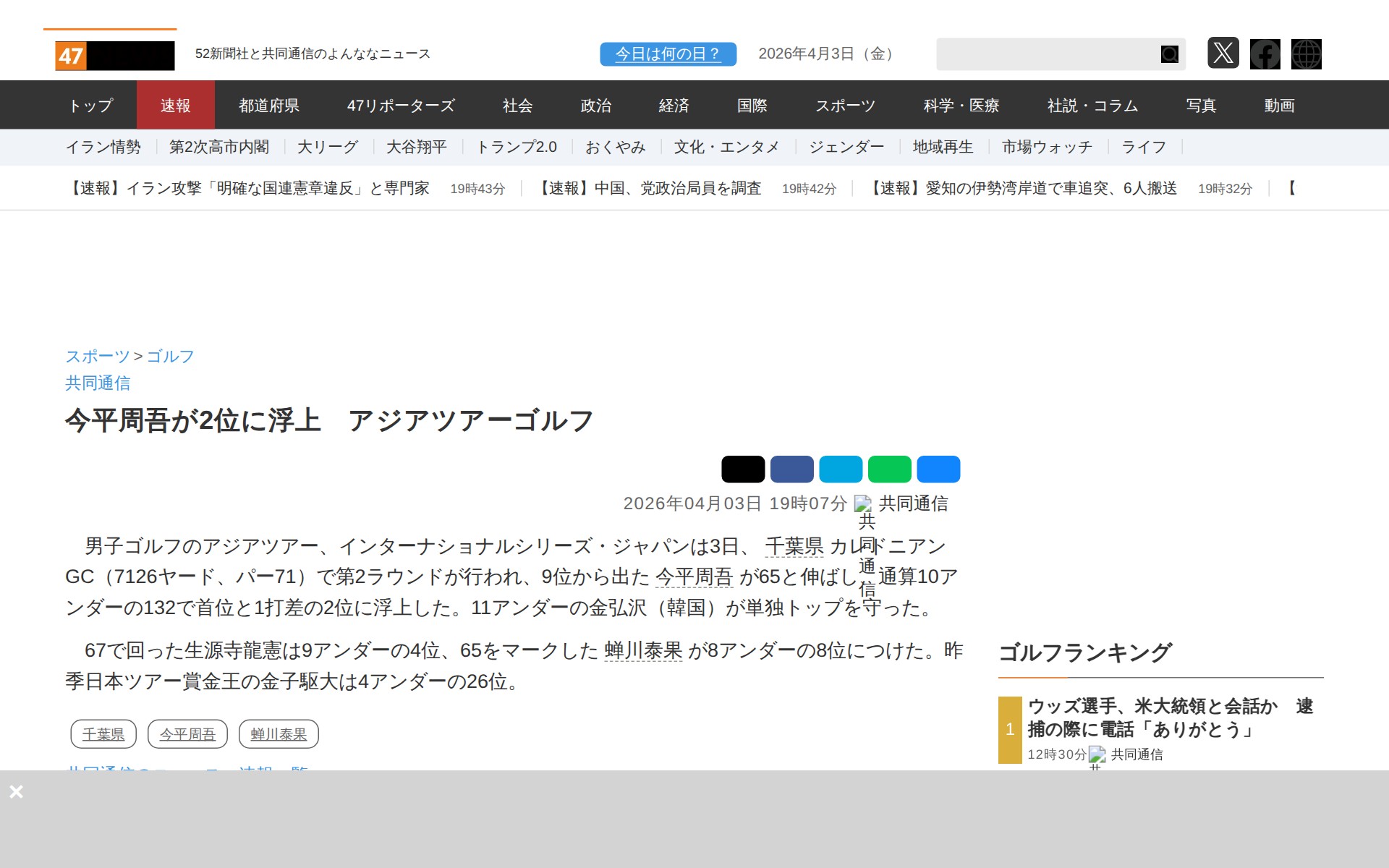Click the search magnifier icon
Screen dimensions: 1389x868
click(1169, 54)
